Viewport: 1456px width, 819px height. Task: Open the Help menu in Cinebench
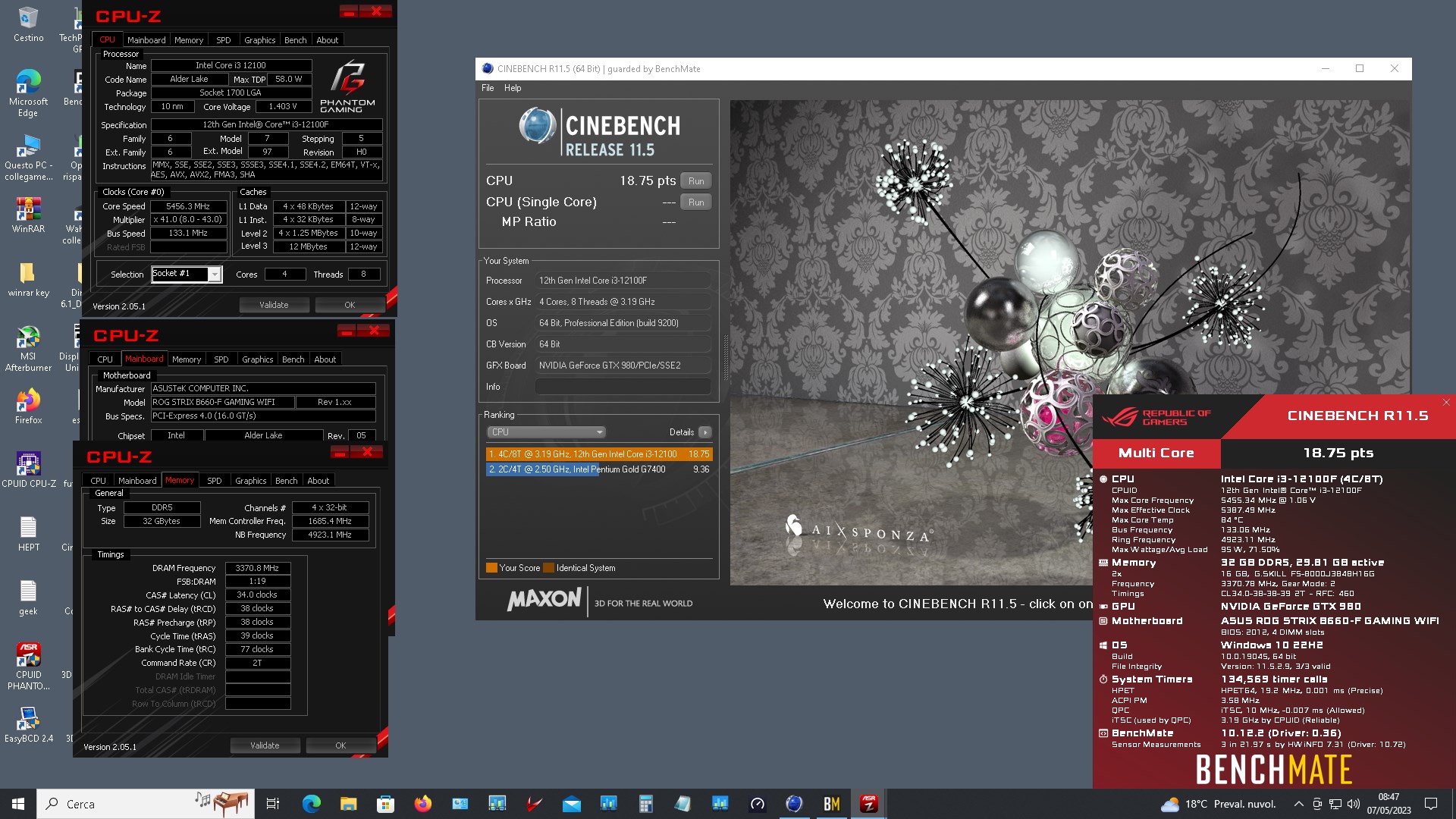pyautogui.click(x=513, y=88)
